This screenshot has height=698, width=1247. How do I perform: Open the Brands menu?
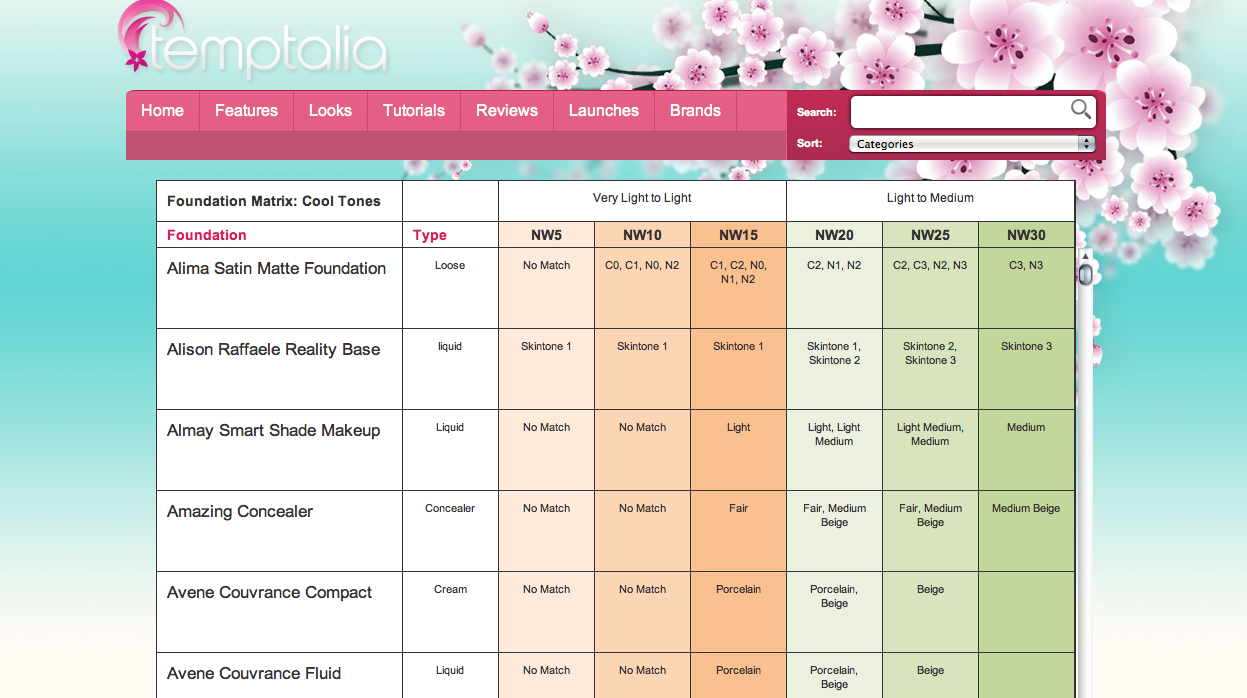pos(695,111)
